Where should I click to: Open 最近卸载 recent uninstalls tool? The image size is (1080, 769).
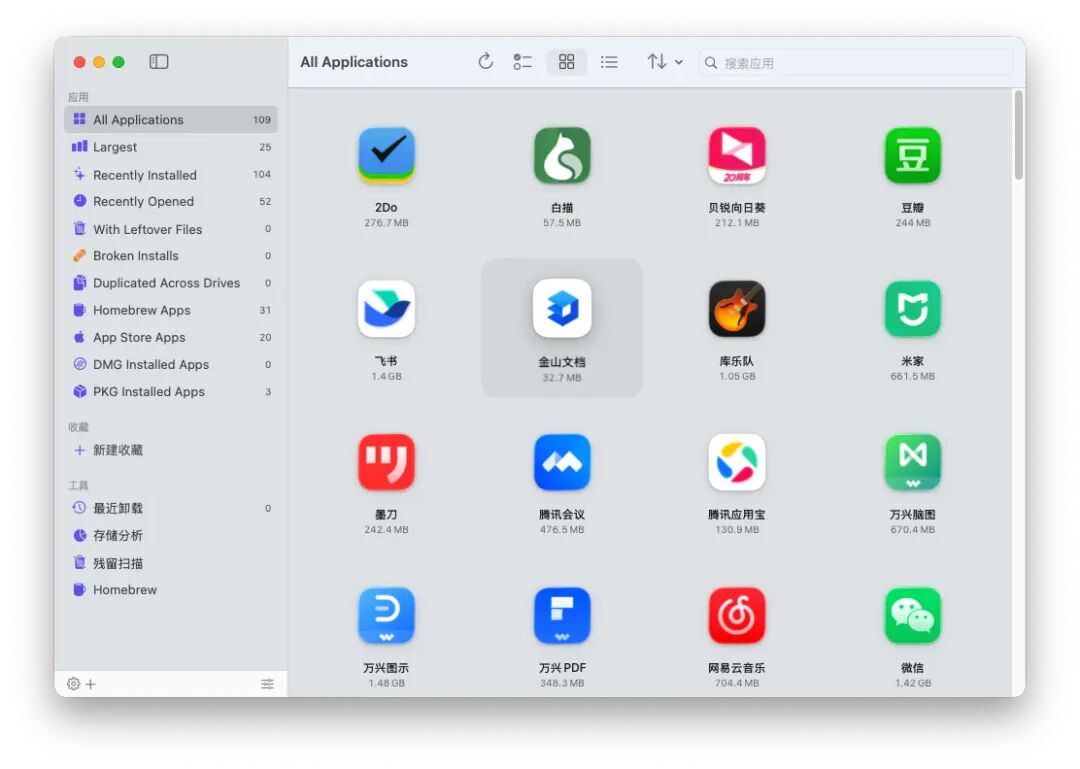click(171, 508)
